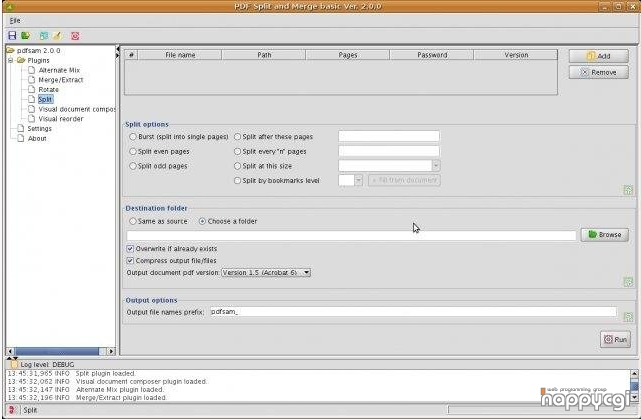Viewport: 641px width, 420px height.
Task: Click the help icon in Split options panel
Action: point(628,190)
